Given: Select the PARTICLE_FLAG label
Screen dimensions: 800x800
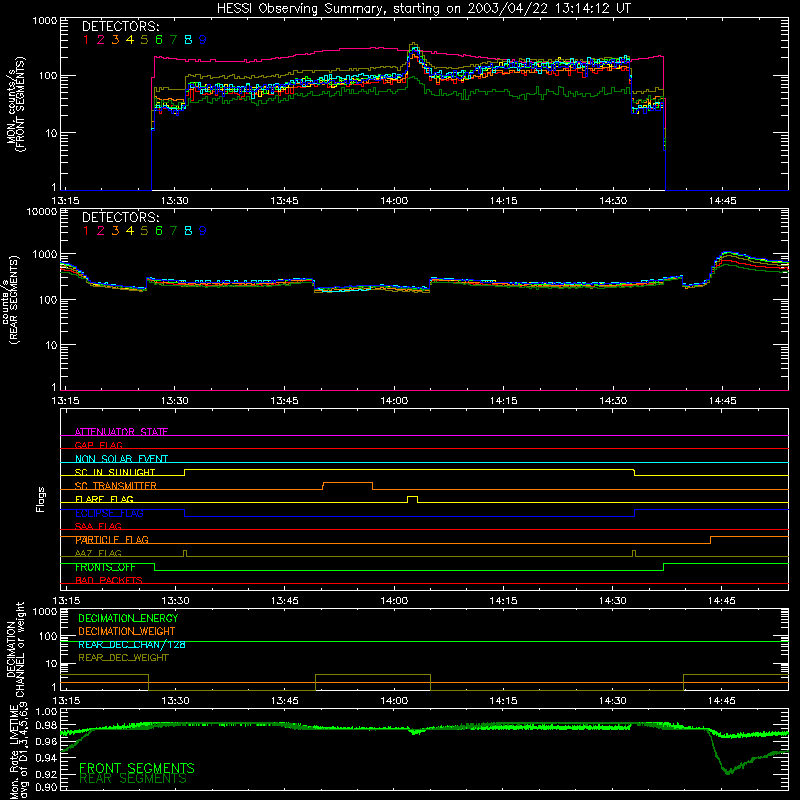Looking at the screenshot, I should tap(112, 540).
